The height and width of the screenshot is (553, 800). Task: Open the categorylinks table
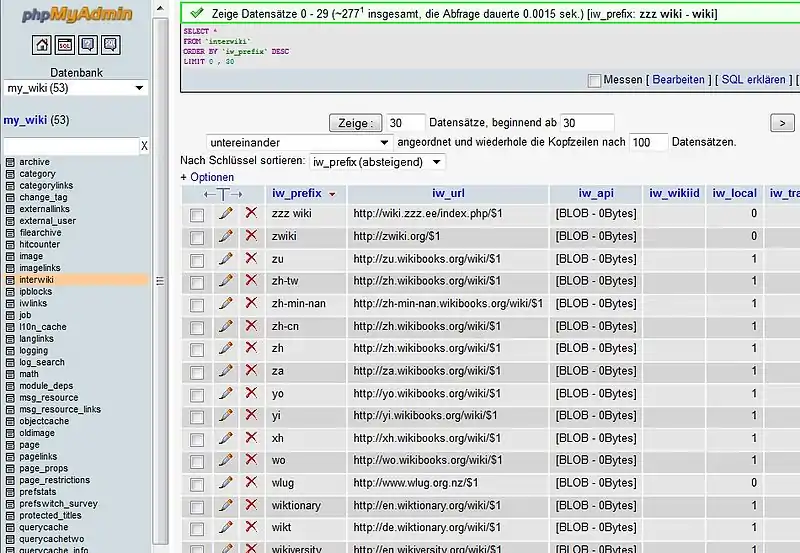pos(46,186)
